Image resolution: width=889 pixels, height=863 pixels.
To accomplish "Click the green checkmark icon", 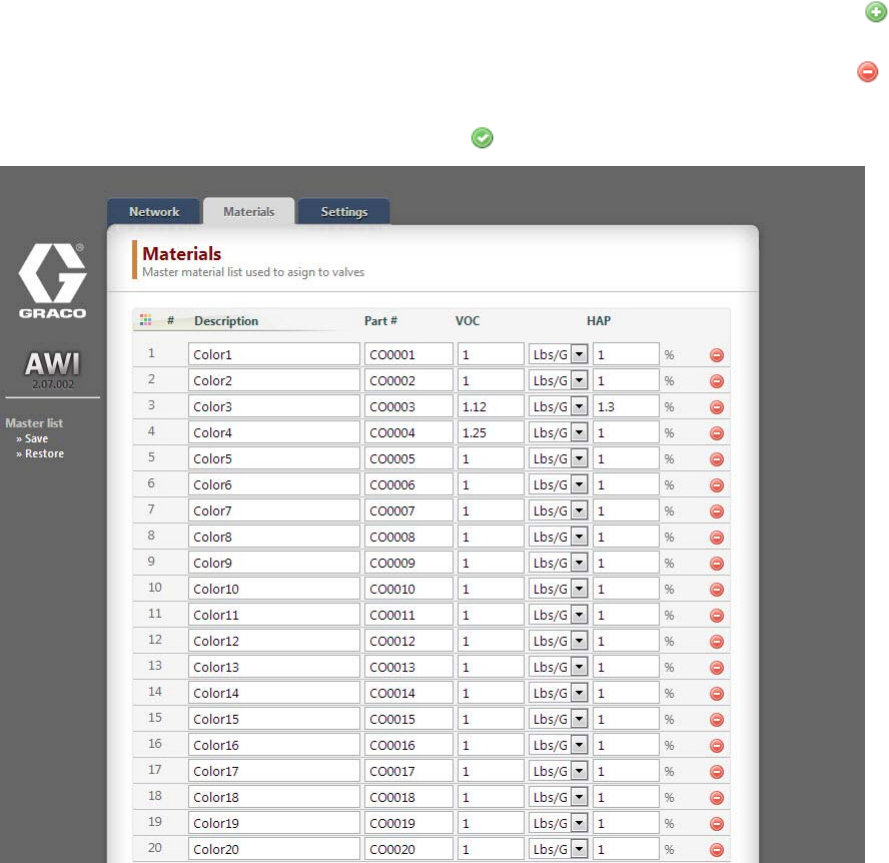I will 482,138.
